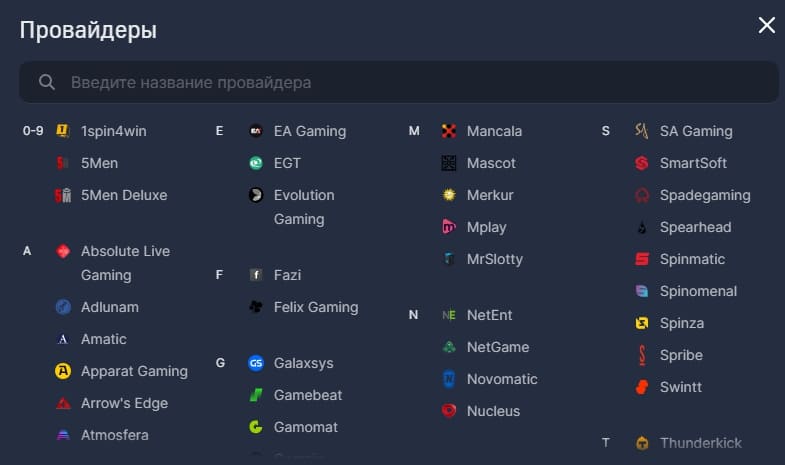The image size is (785, 465).
Task: Select the Mplay pink icon
Action: pyautogui.click(x=449, y=227)
